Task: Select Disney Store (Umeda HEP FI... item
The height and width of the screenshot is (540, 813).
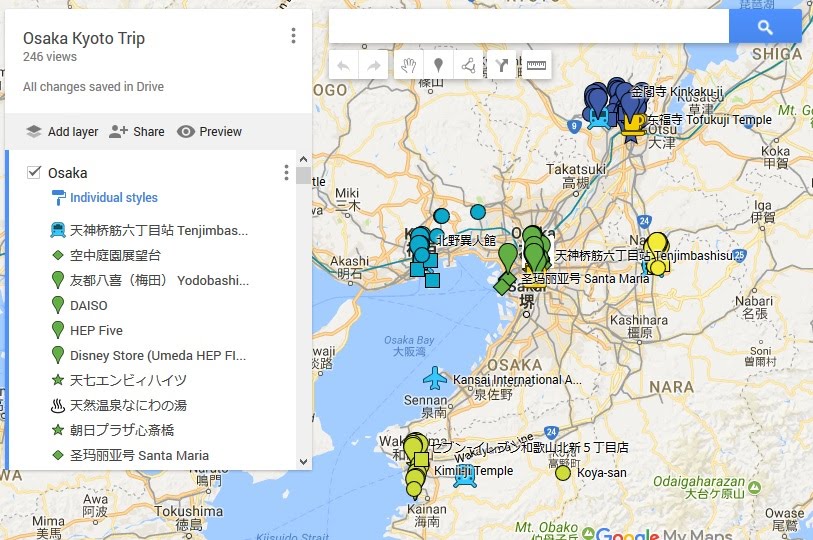Action: tap(158, 355)
